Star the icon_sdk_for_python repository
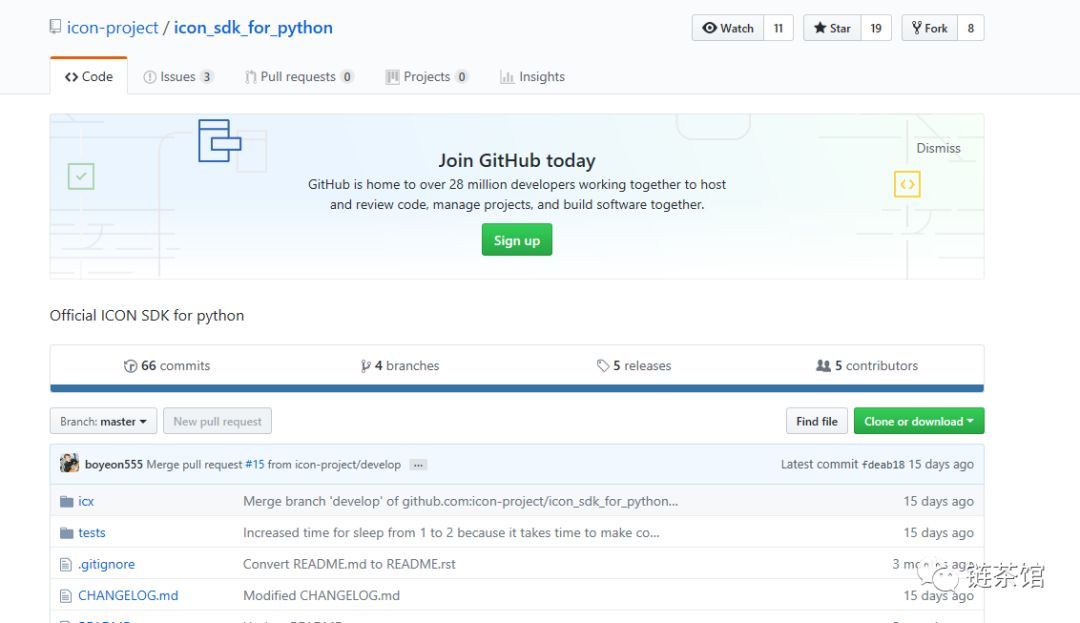This screenshot has height=623, width=1080. 832,28
